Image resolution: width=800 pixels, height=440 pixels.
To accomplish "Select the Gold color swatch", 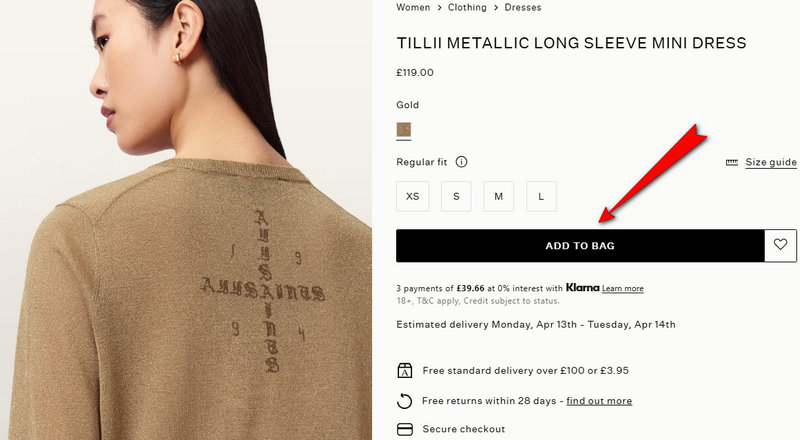I will pos(404,130).
